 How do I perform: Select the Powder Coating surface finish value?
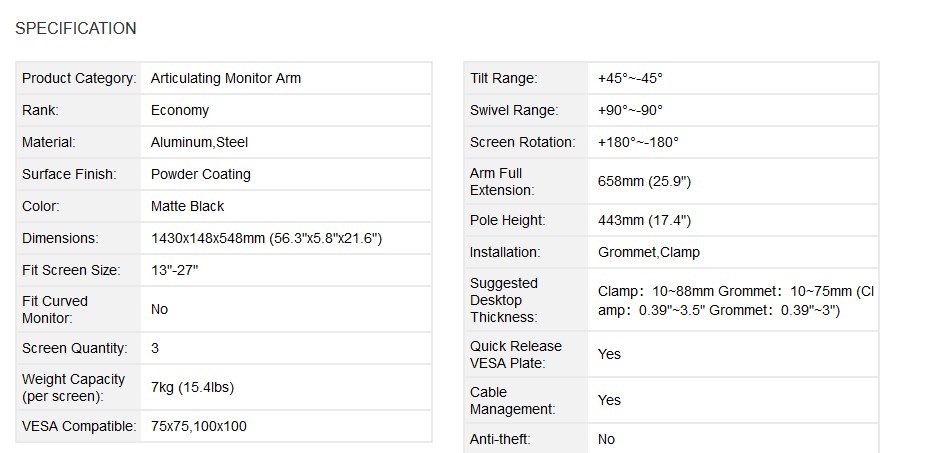tap(201, 174)
